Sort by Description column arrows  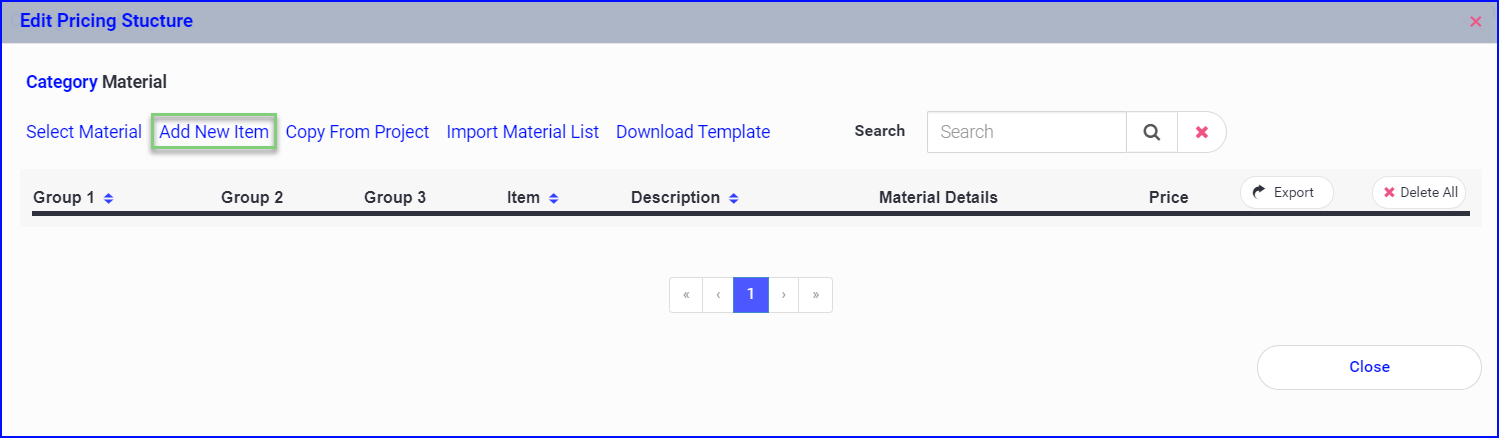[x=734, y=198]
